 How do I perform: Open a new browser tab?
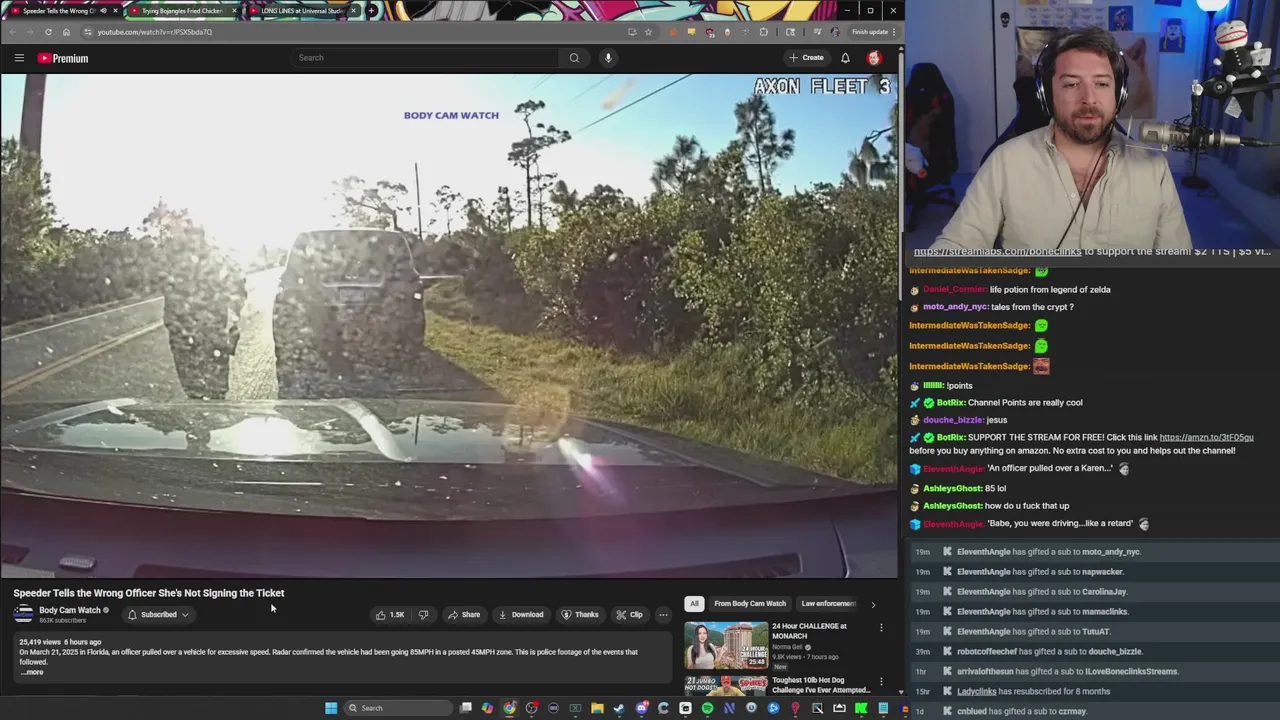pos(371,11)
